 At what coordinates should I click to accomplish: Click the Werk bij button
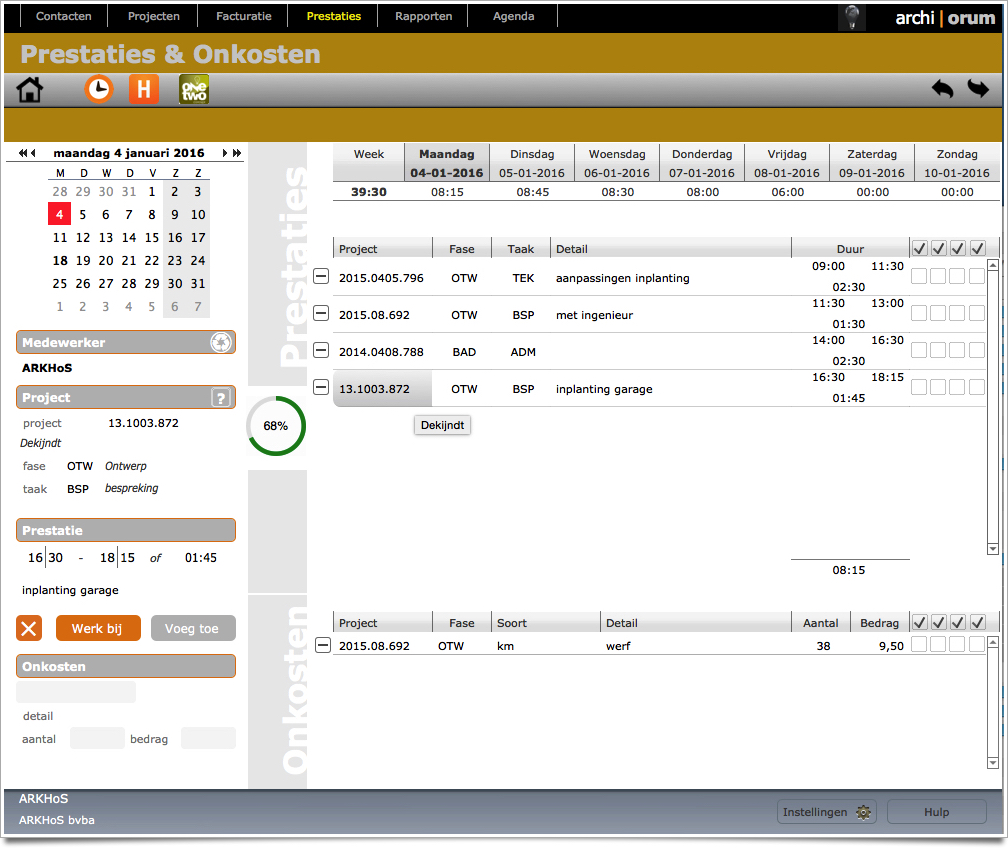coord(98,628)
